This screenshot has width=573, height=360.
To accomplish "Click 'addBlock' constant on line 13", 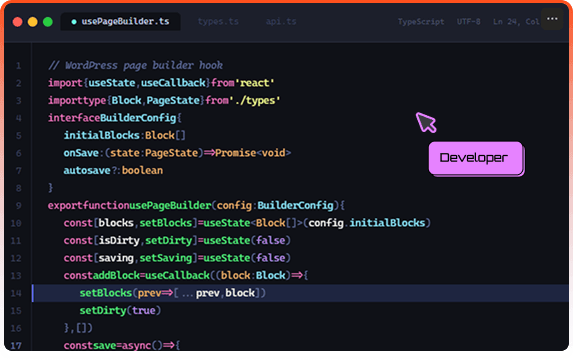I will coord(116,275).
